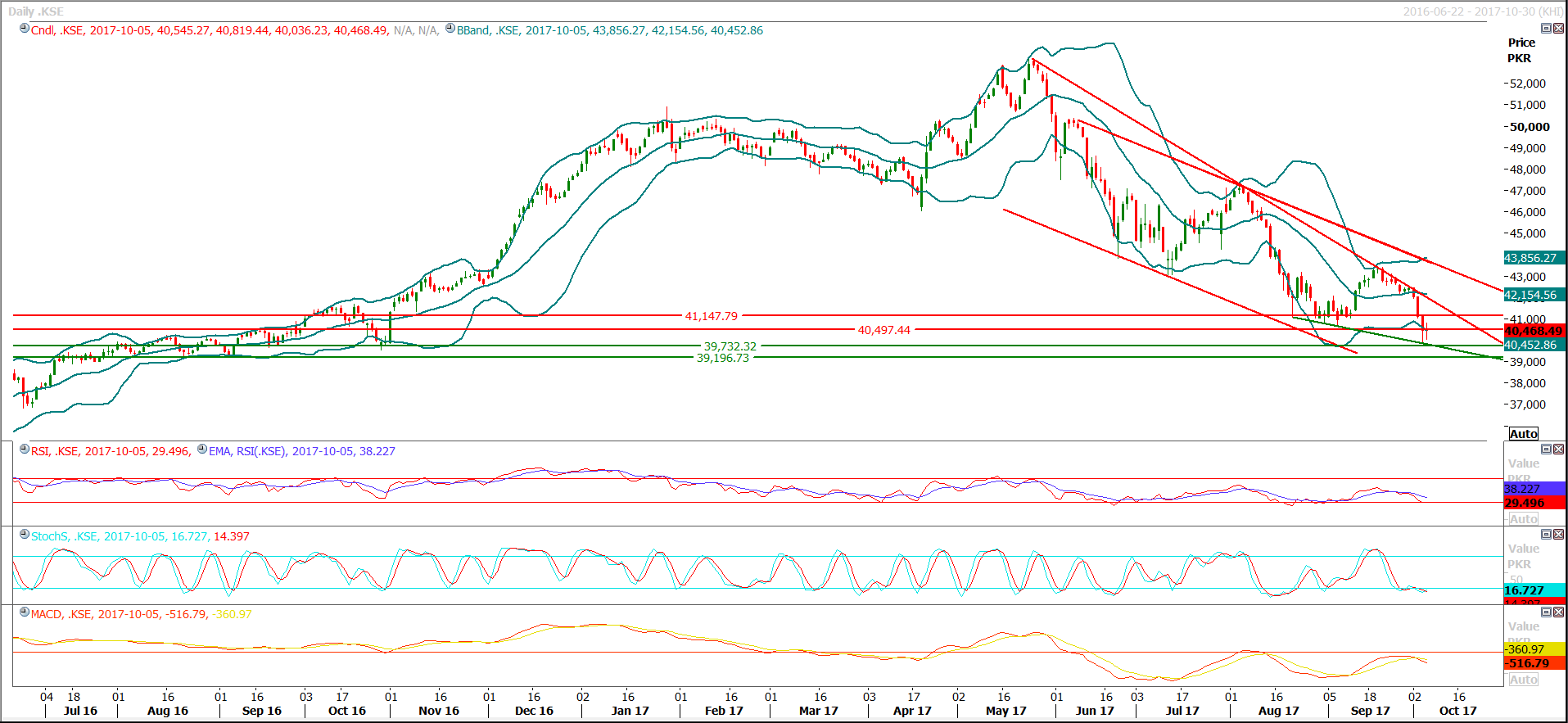
Task: Click the 42,154.56 middle band price tag
Action: pyautogui.click(x=1534, y=295)
